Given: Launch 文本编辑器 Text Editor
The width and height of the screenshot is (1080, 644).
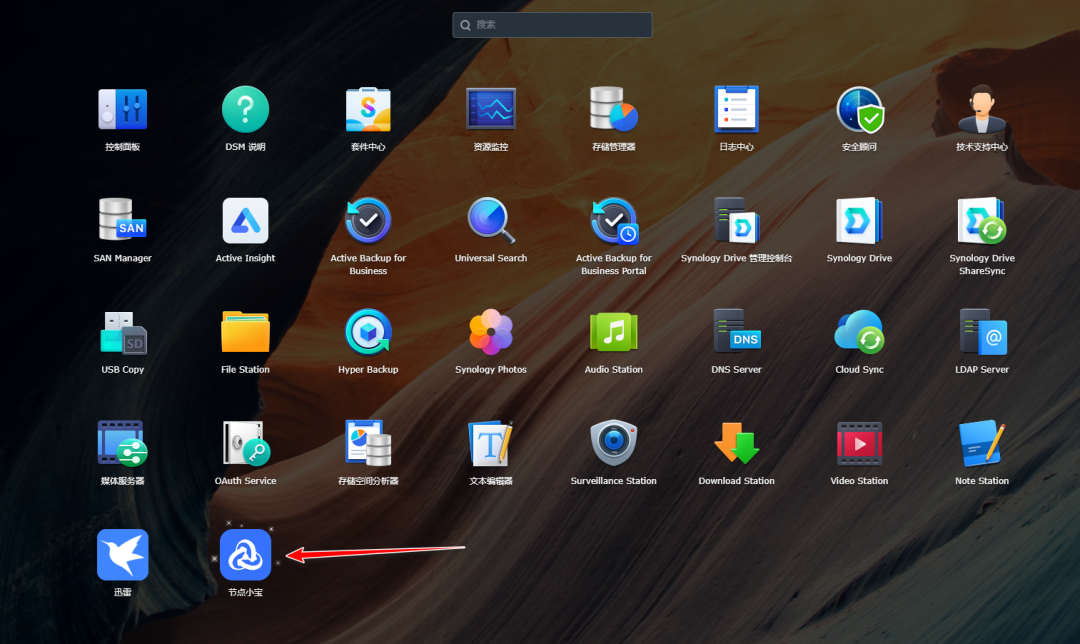Looking at the screenshot, I should [490, 444].
